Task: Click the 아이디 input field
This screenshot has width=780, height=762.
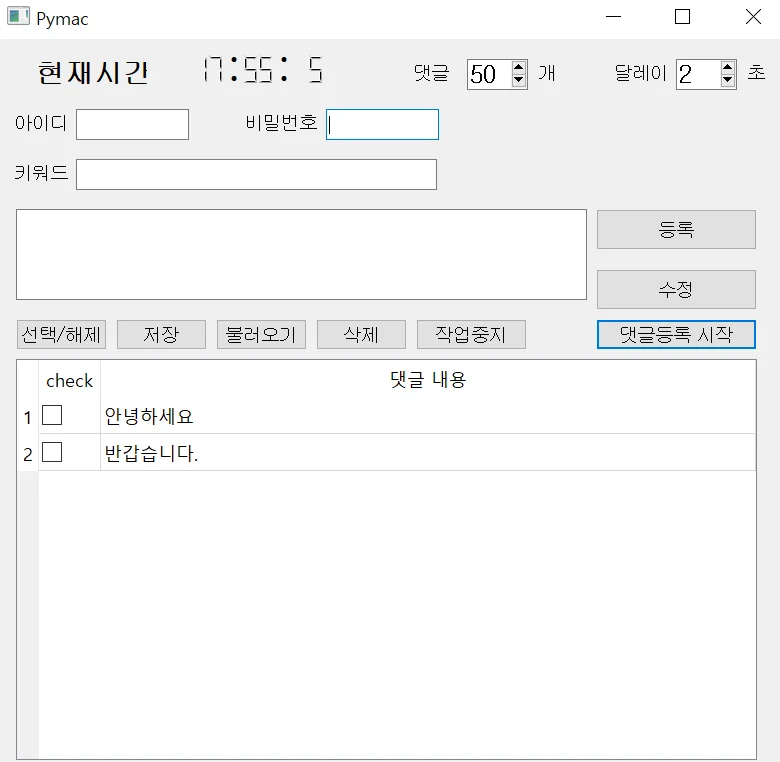Action: (132, 124)
